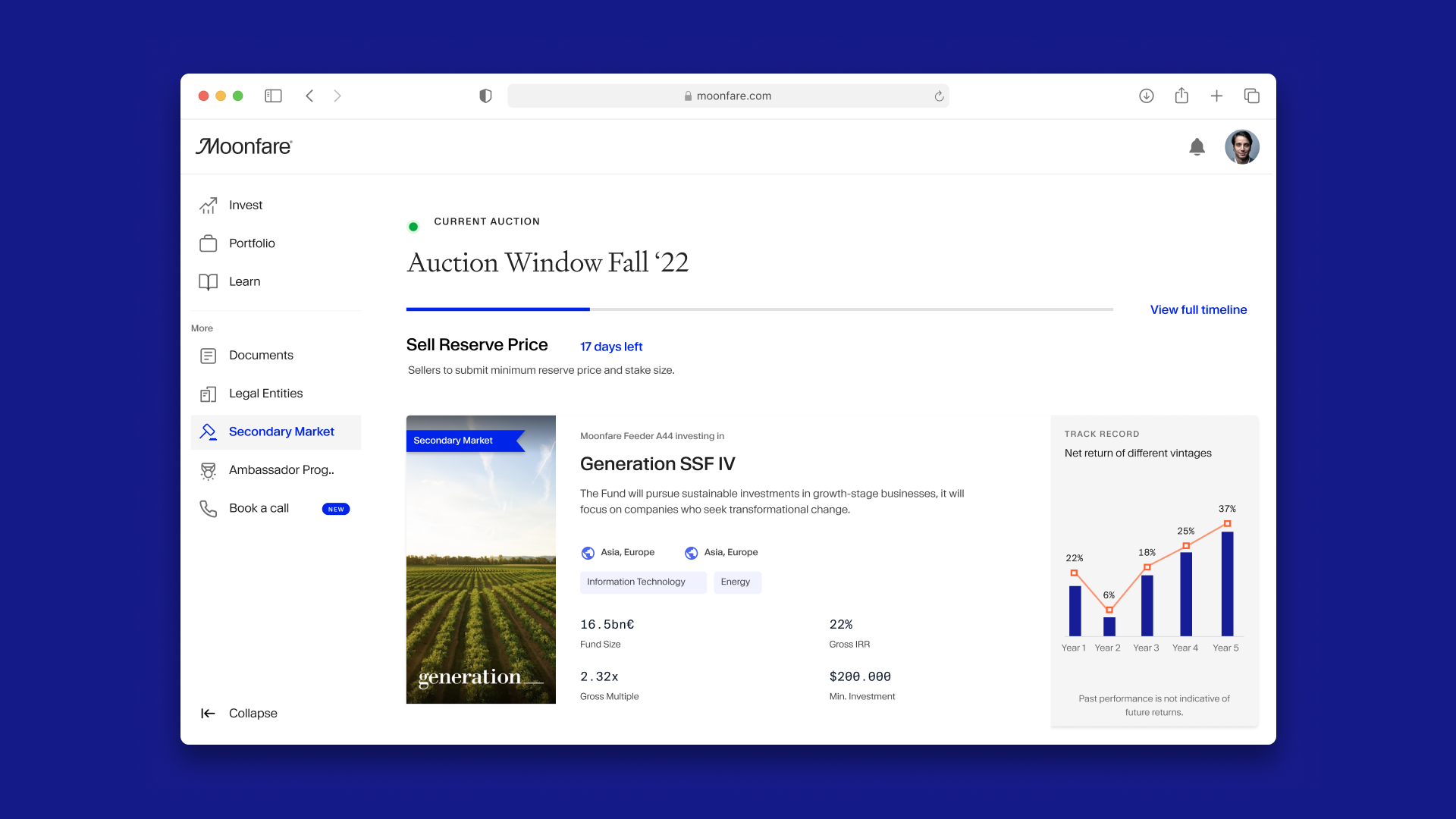Select Documents in the sidebar
This screenshot has height=819, width=1456.
pyautogui.click(x=260, y=355)
